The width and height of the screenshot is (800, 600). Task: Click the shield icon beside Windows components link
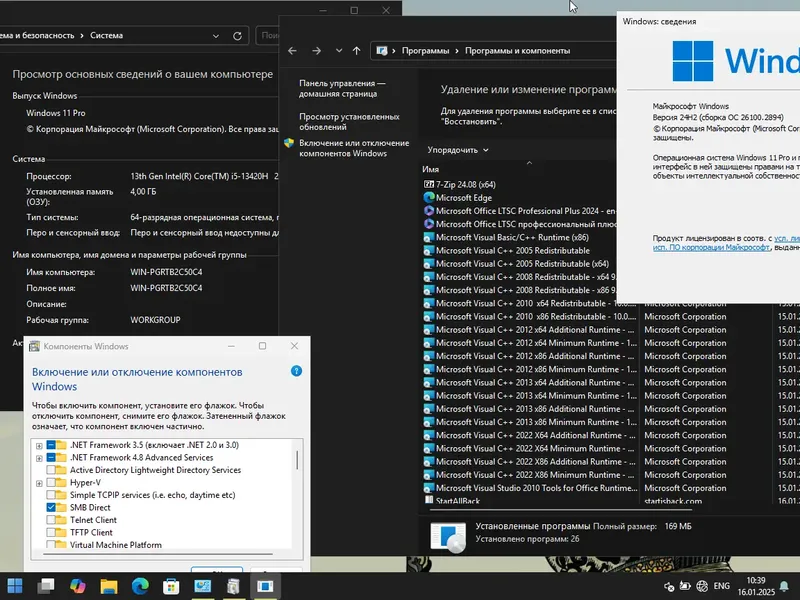(x=289, y=143)
